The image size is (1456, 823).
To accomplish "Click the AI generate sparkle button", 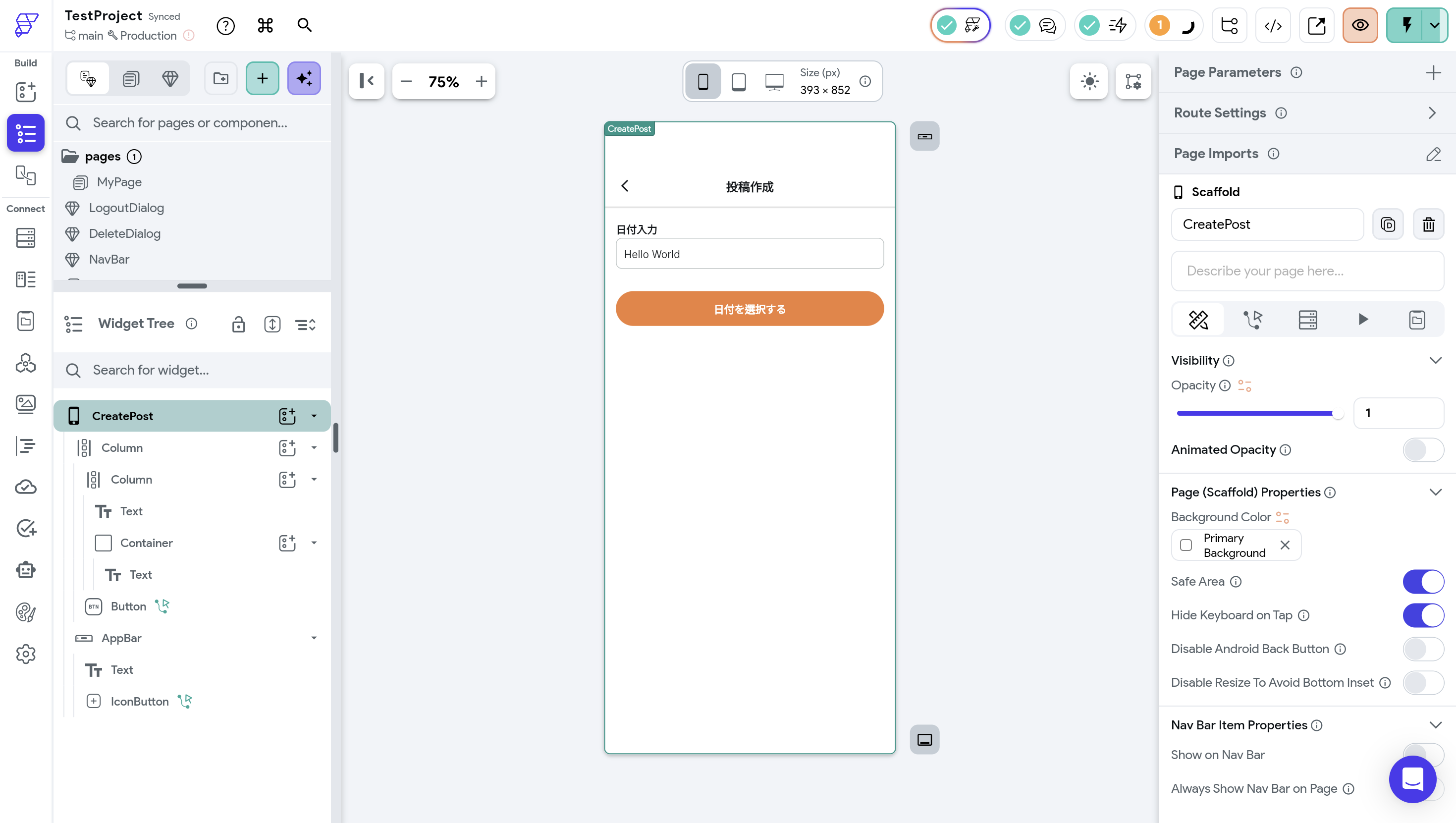I will [304, 79].
